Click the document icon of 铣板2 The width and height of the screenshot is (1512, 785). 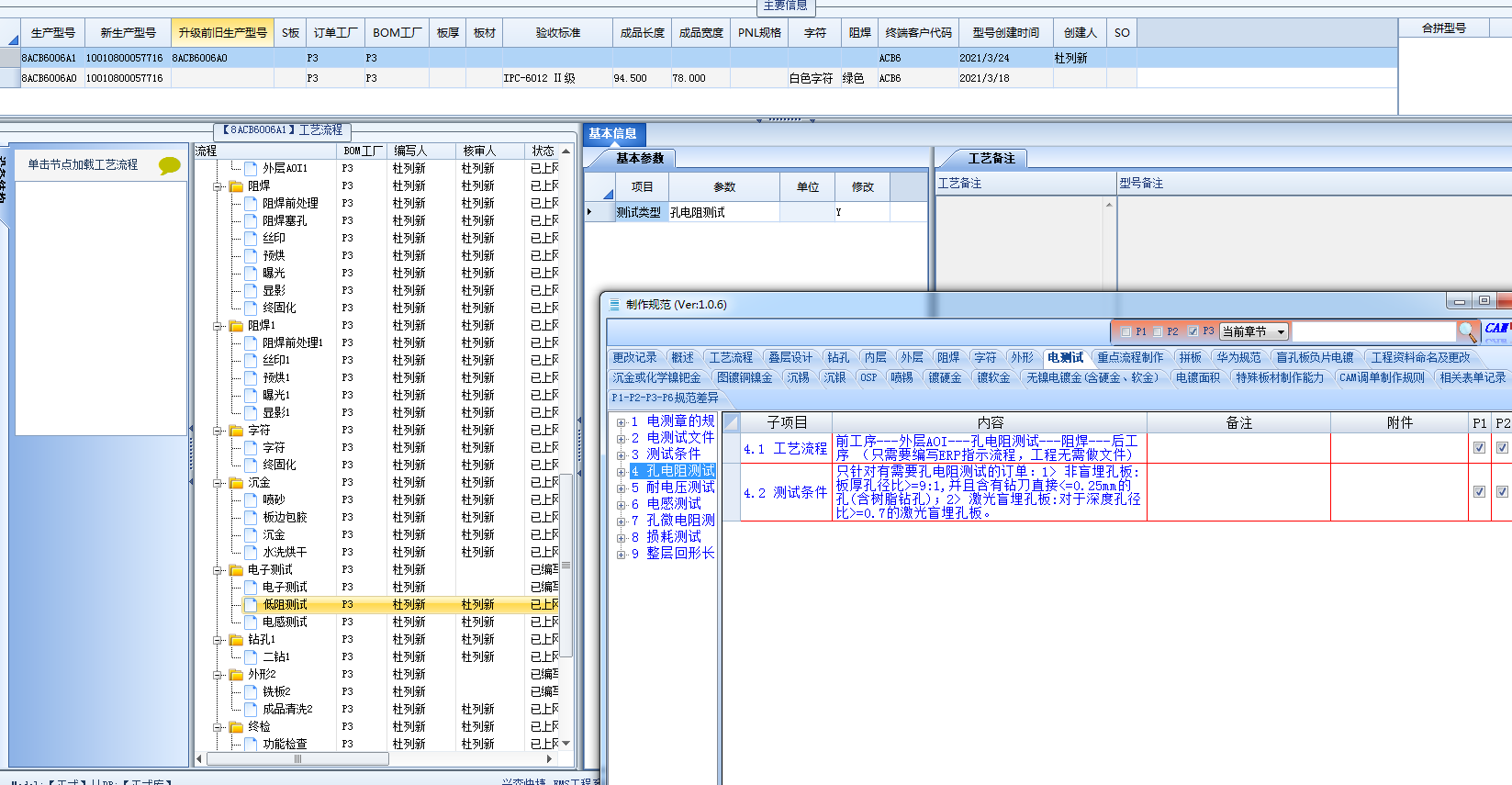[251, 691]
